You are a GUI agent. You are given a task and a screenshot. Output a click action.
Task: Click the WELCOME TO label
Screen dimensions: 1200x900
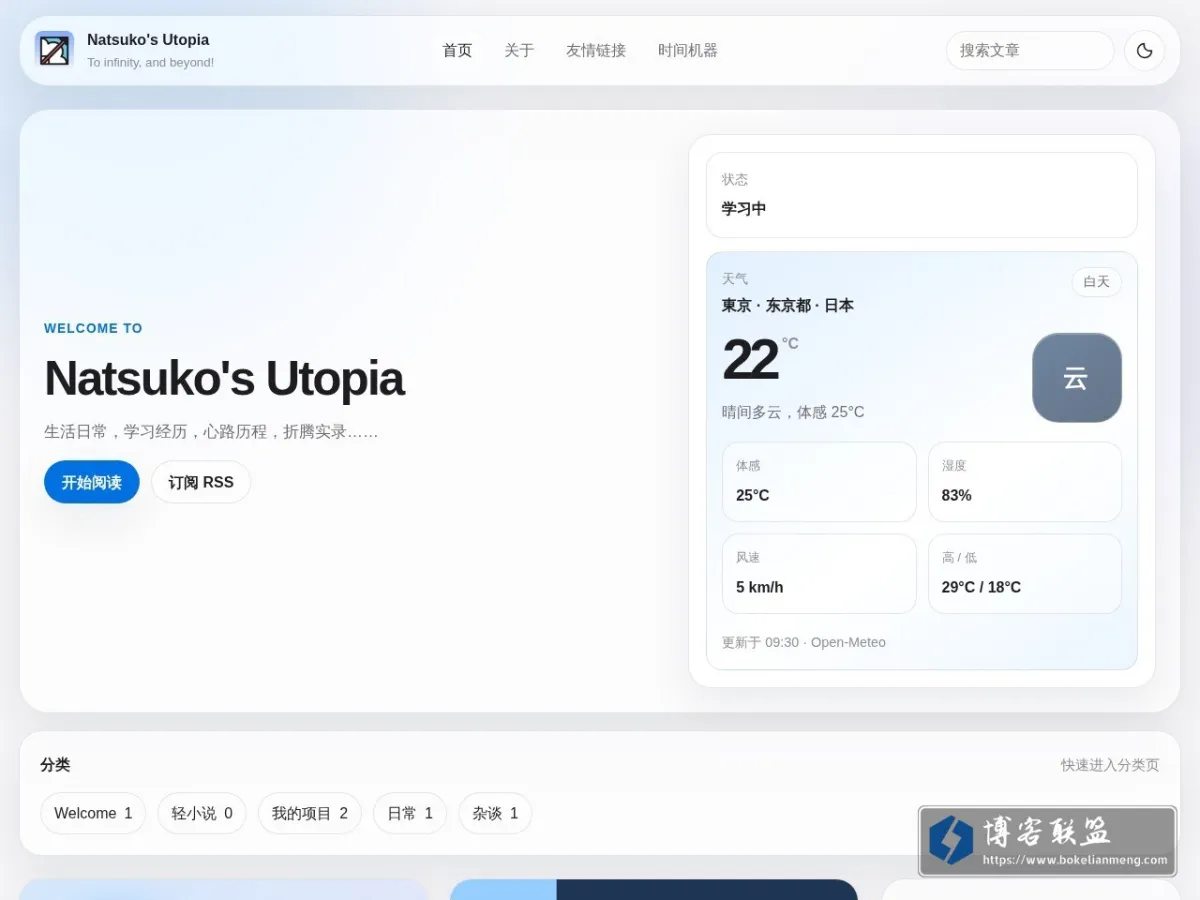pos(93,328)
